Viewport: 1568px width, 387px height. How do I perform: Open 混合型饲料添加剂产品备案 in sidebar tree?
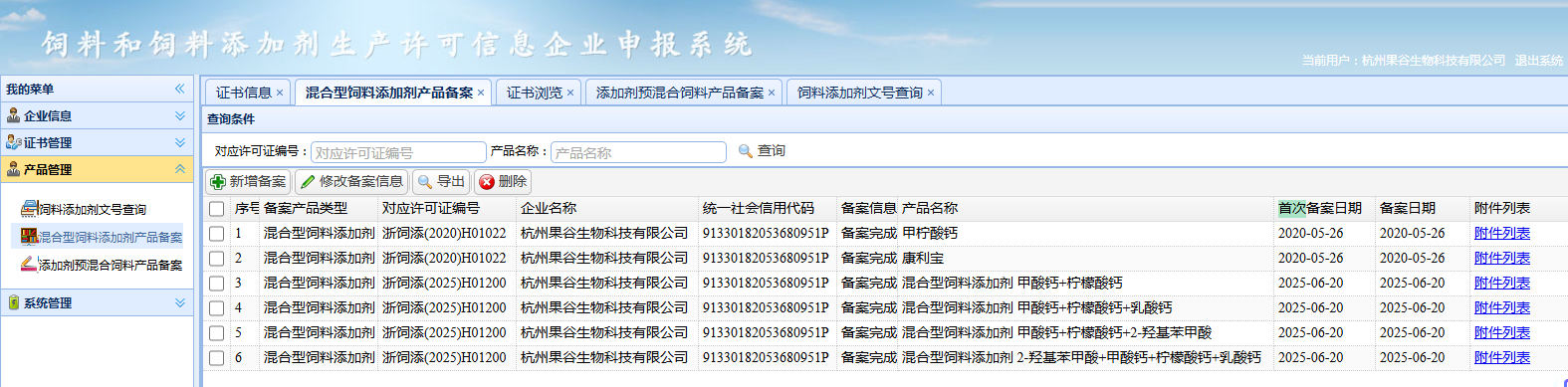[x=111, y=238]
